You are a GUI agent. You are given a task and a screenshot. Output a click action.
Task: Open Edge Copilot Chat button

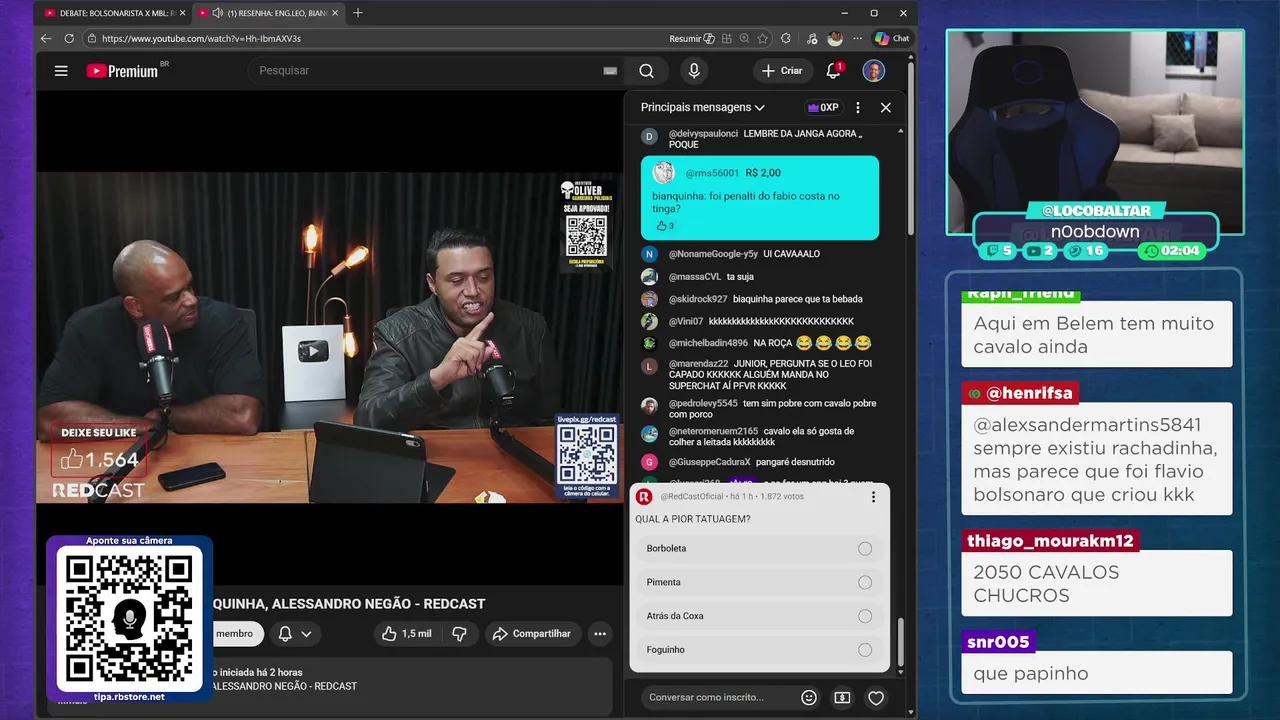point(892,38)
